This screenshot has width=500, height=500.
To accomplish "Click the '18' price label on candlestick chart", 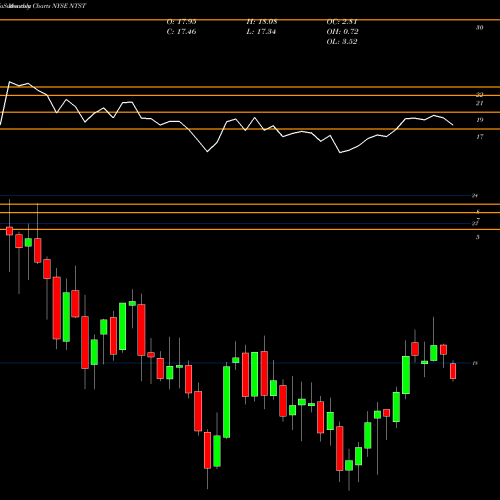I will (475, 363).
